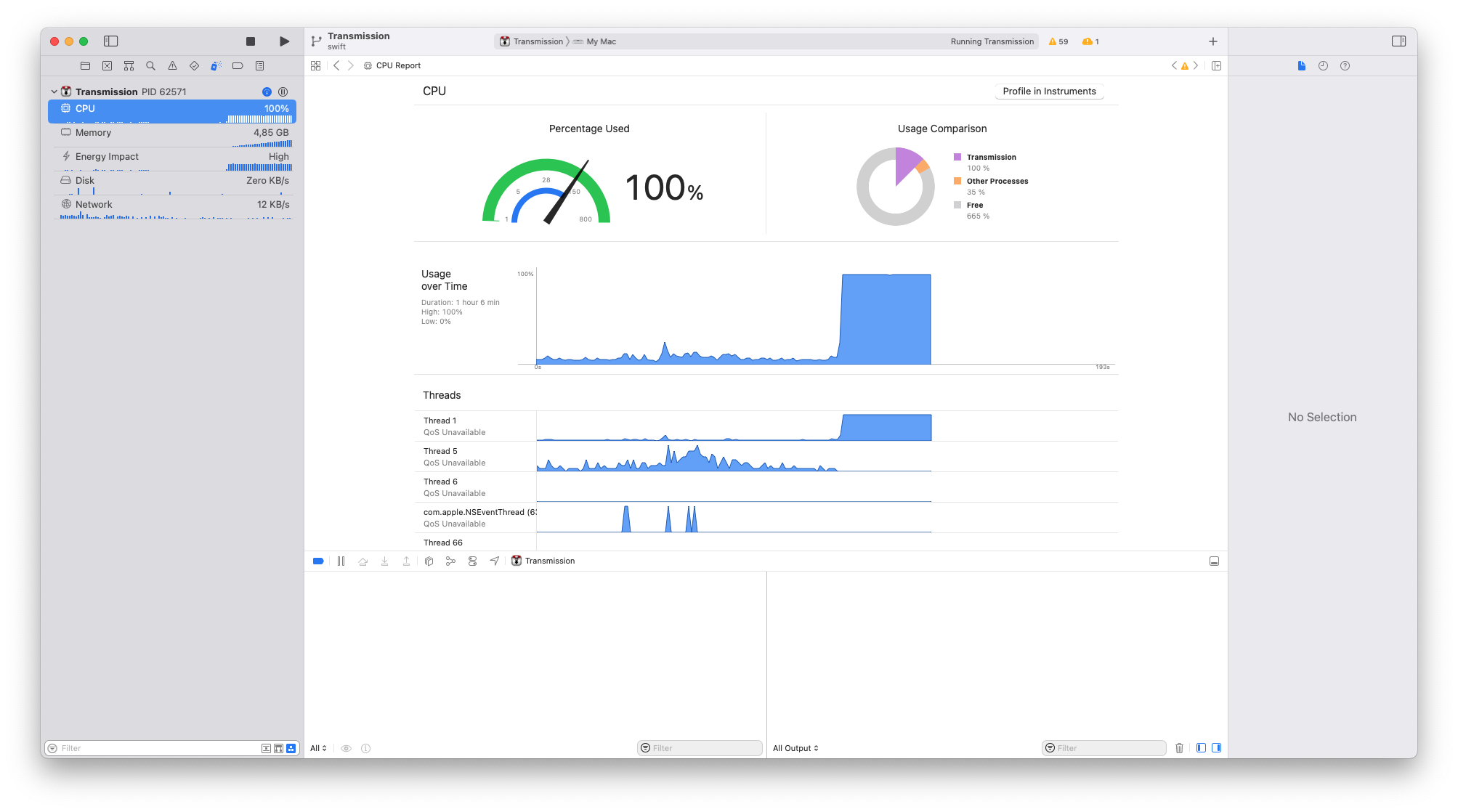The height and width of the screenshot is (812, 1458).
Task: Click the Debug Memory Graph icon
Action: (450, 561)
